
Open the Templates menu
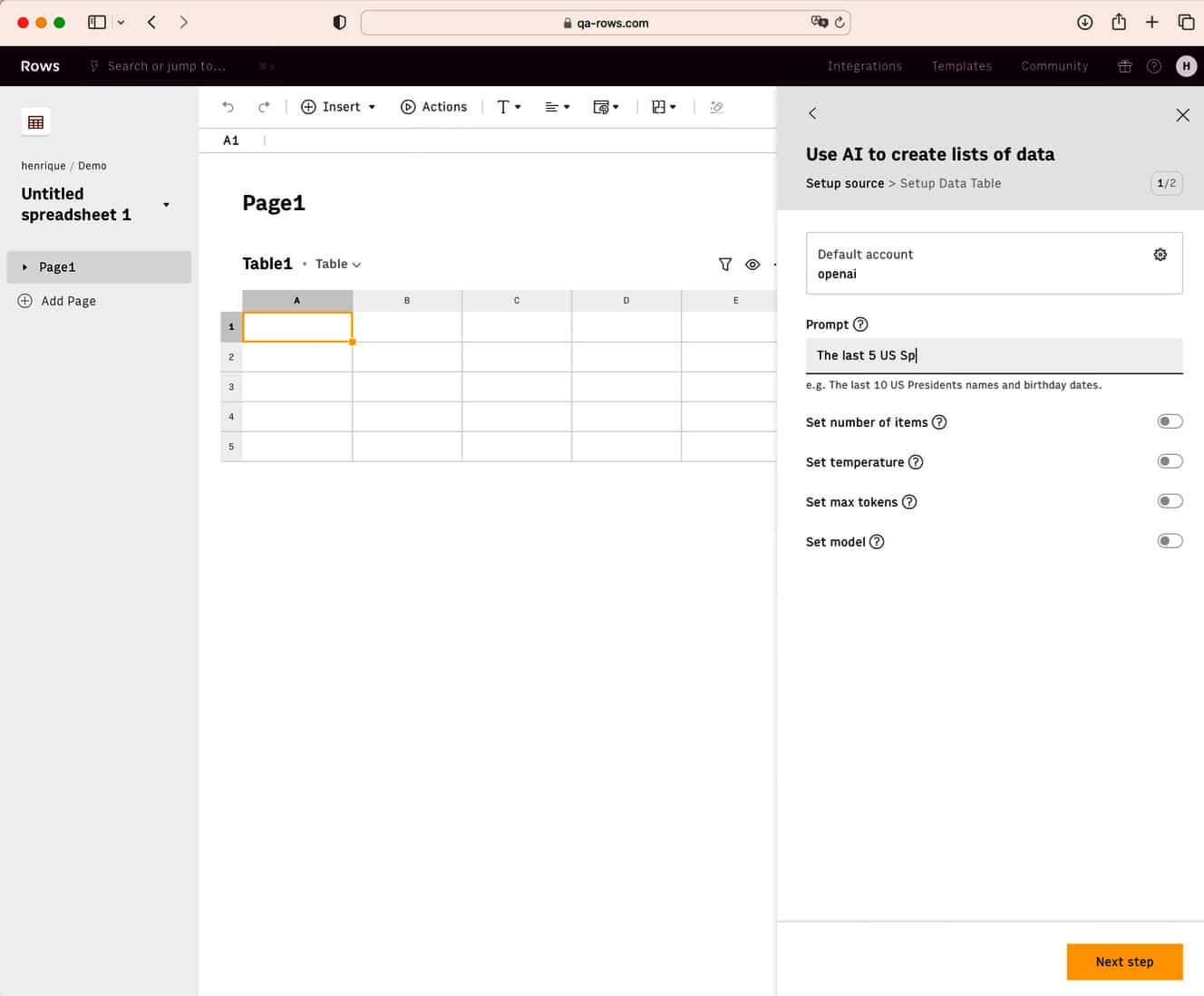[x=961, y=65]
